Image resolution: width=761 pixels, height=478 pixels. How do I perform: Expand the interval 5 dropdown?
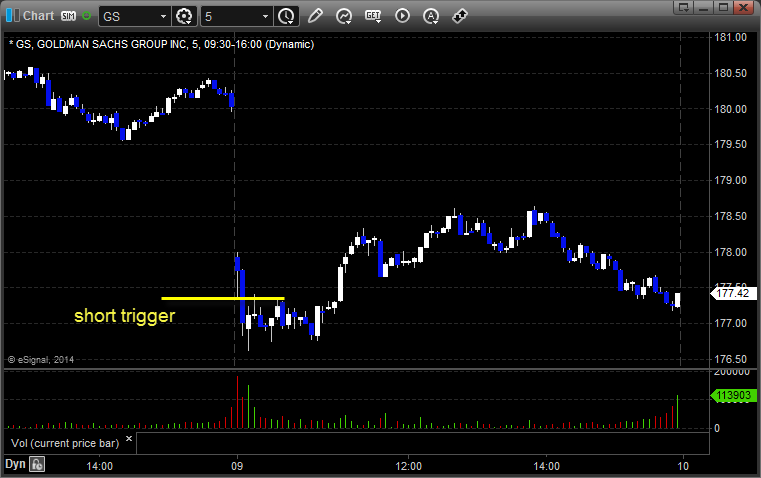pos(265,16)
